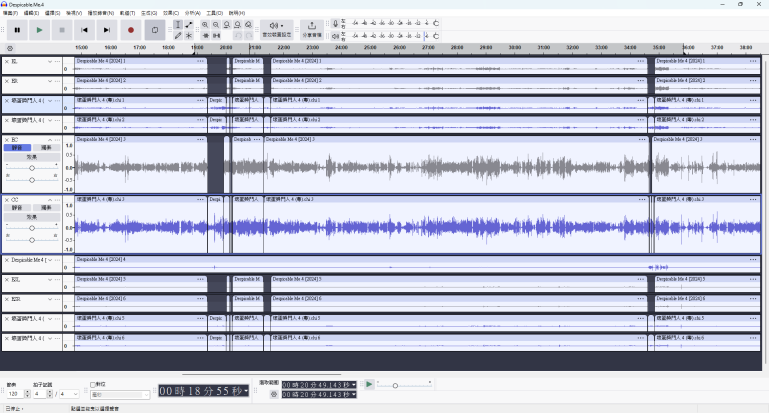Screen dimensions: 769x413
Task: Click Silence audio selection icon
Action: pos(216,35)
